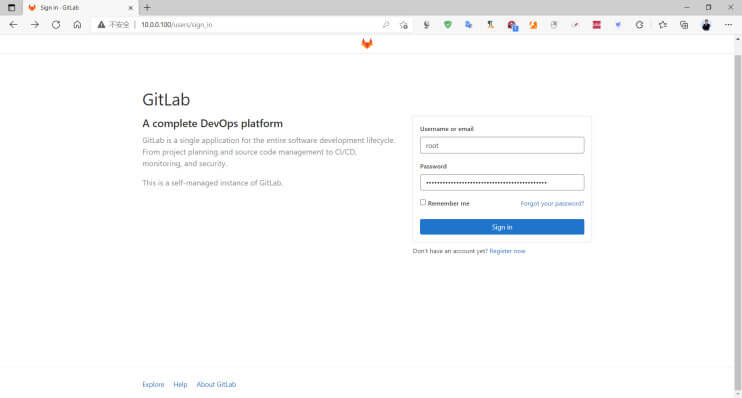This screenshot has width=742, height=398.
Task: Select the Sign in · GitLab tab
Action: click(80, 8)
